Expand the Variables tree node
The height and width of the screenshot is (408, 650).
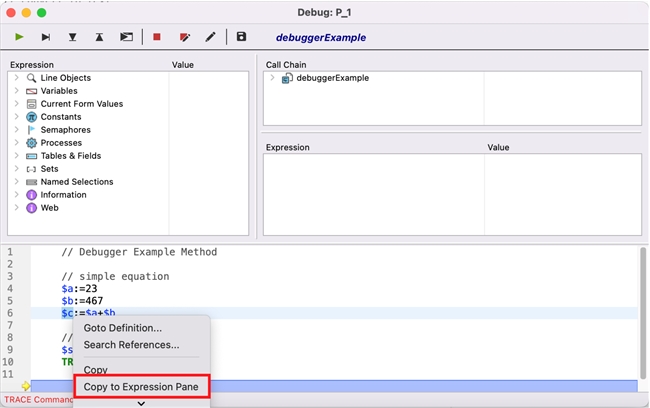tap(17, 91)
